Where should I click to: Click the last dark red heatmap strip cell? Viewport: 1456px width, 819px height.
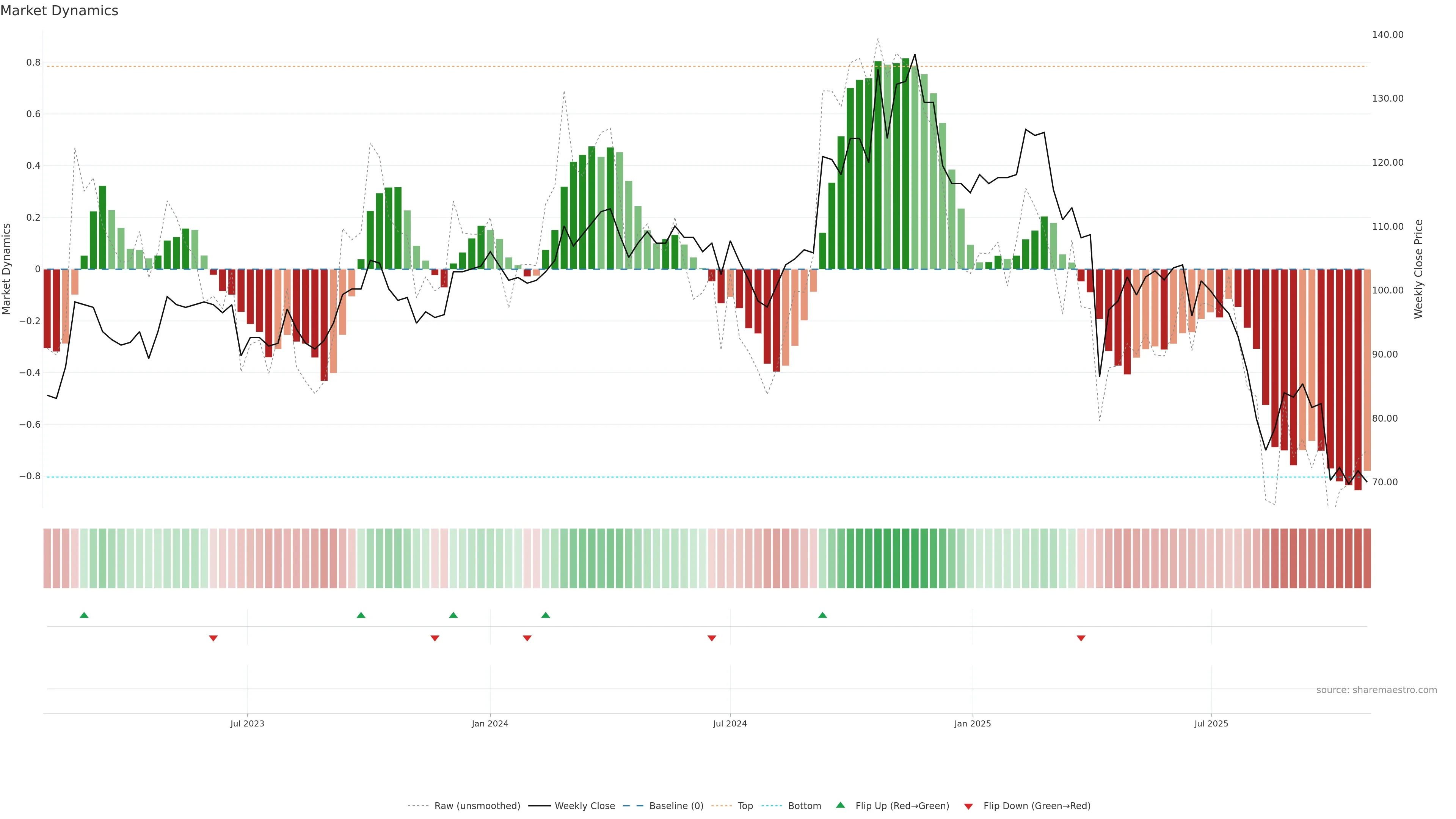pyautogui.click(x=1367, y=558)
